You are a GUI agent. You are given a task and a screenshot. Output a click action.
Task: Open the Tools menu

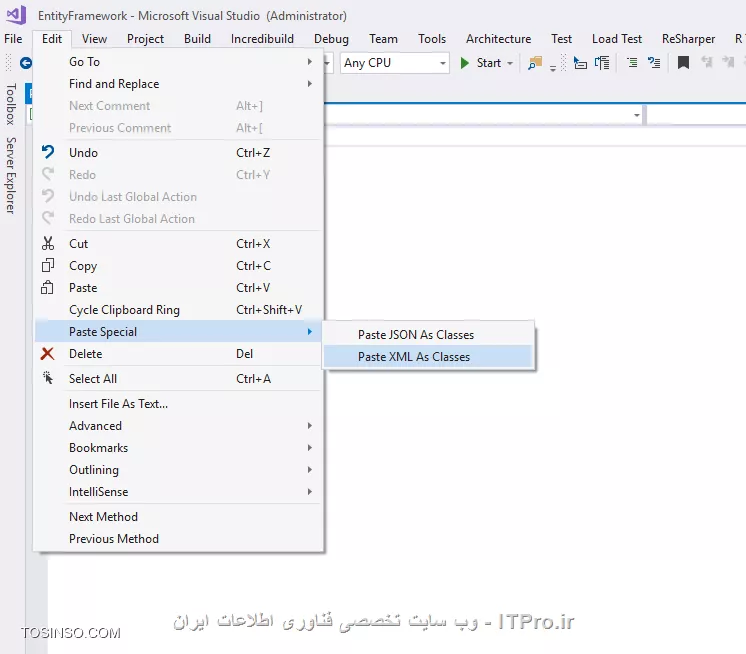[x=432, y=39]
